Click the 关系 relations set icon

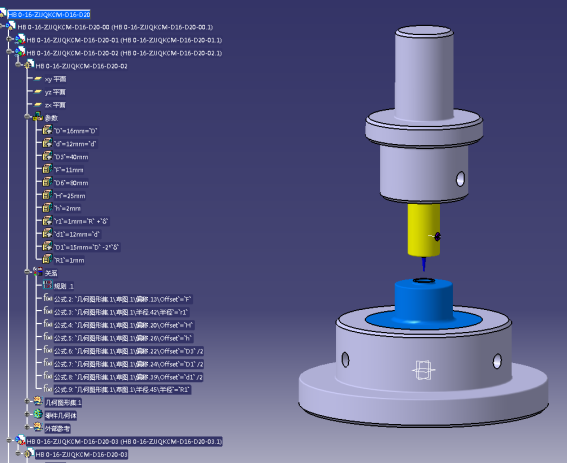[x=38, y=272]
